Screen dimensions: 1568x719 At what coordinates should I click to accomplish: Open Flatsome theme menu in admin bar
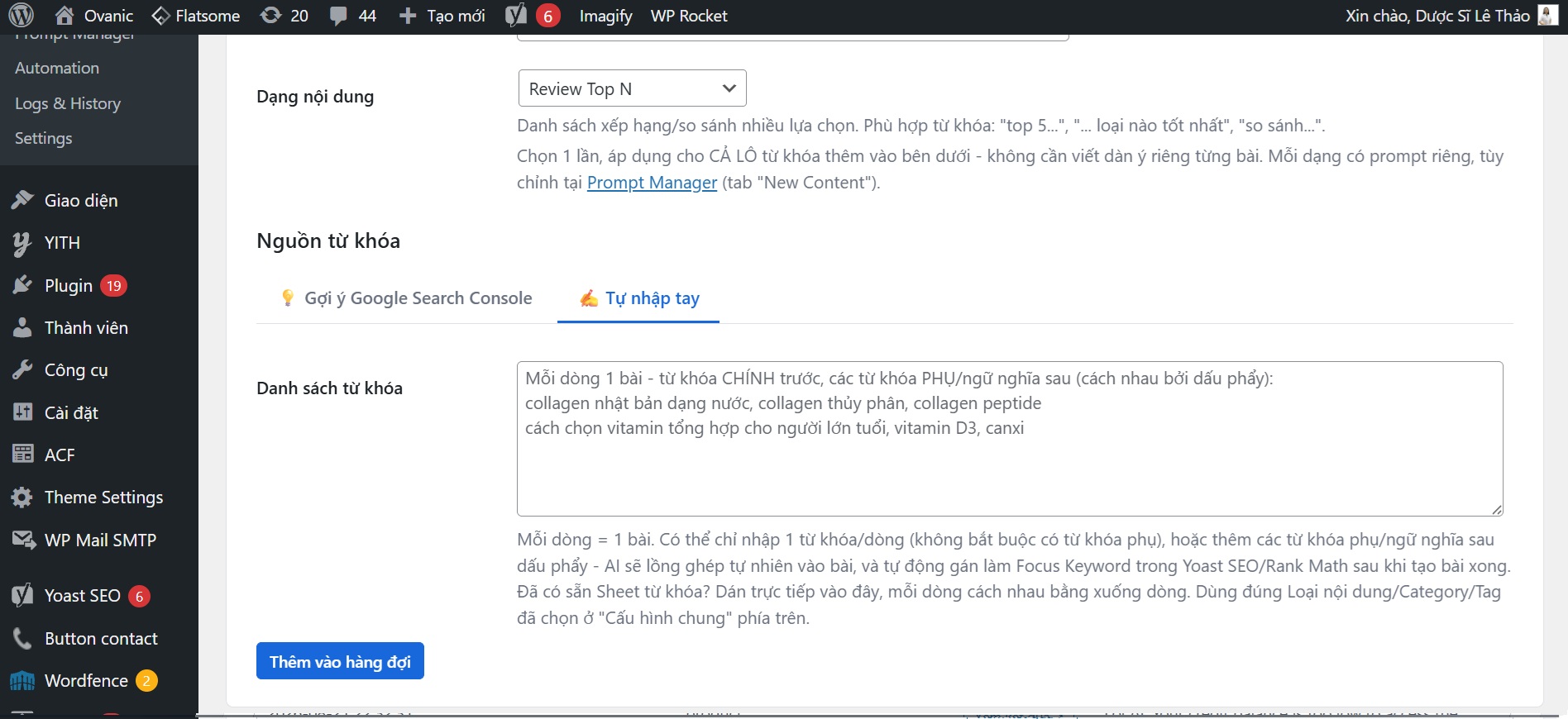click(x=196, y=16)
